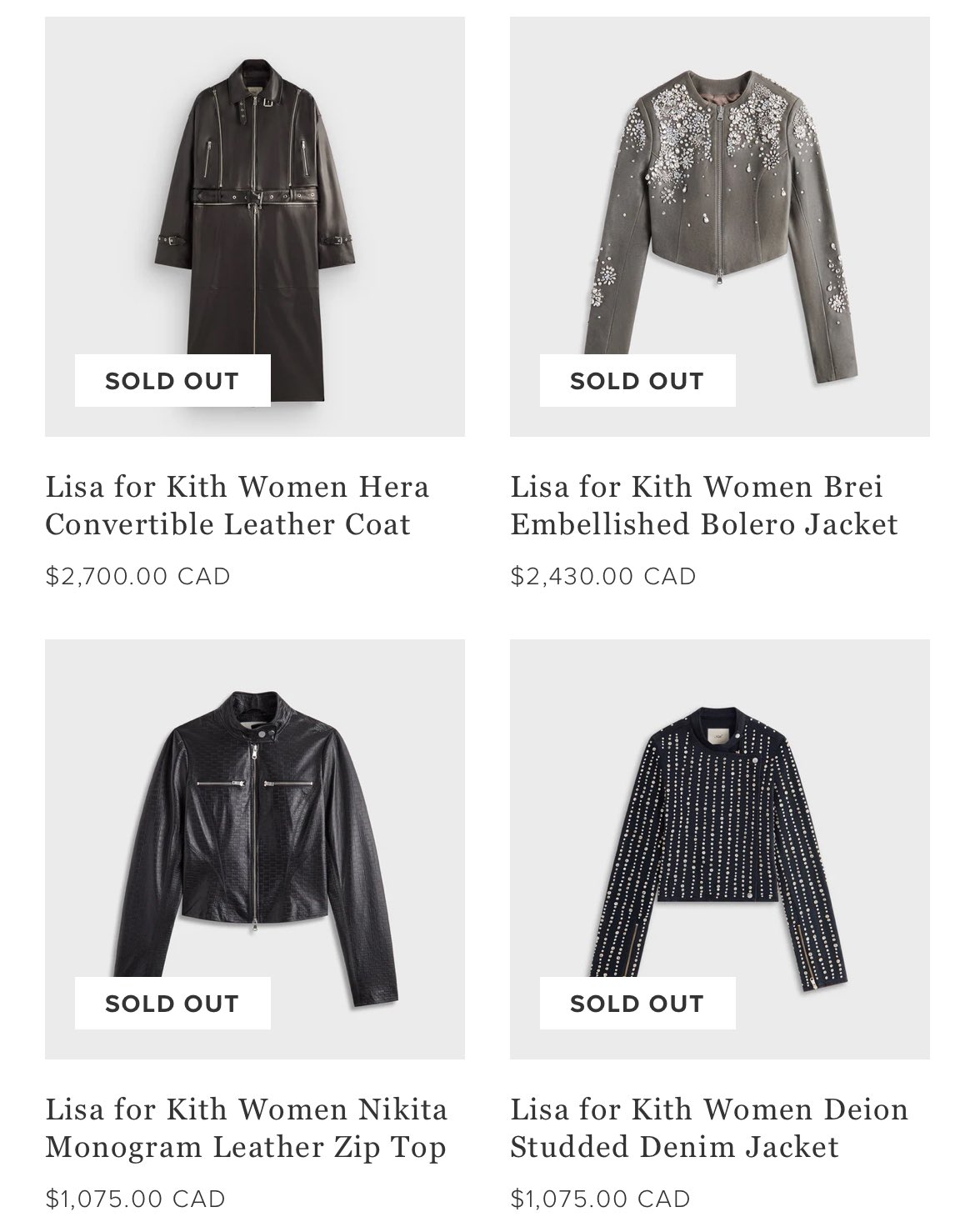
Task: Click Sold Out badge on Nikita zip top
Action: 172,1004
